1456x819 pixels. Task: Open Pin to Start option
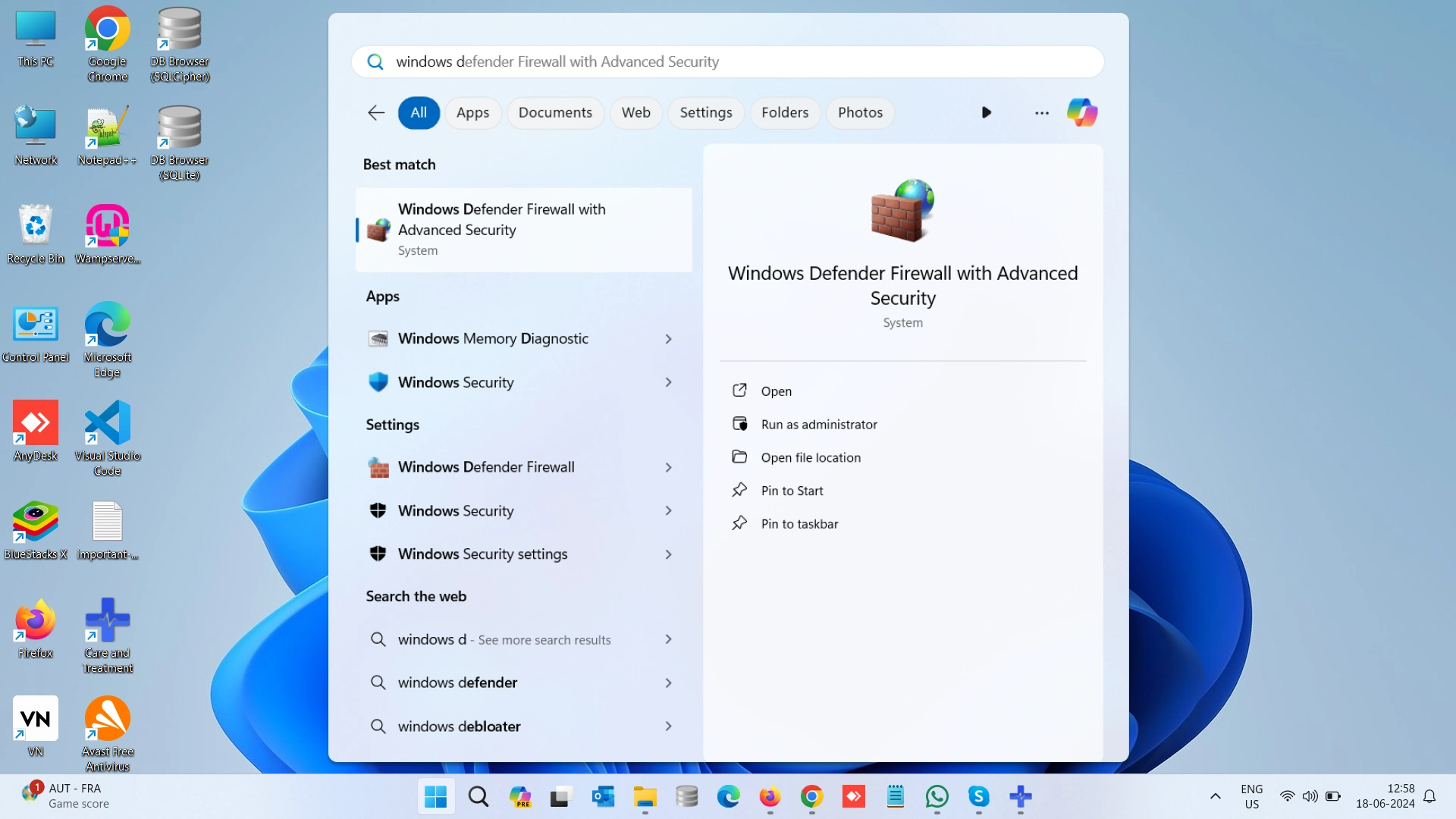(792, 490)
